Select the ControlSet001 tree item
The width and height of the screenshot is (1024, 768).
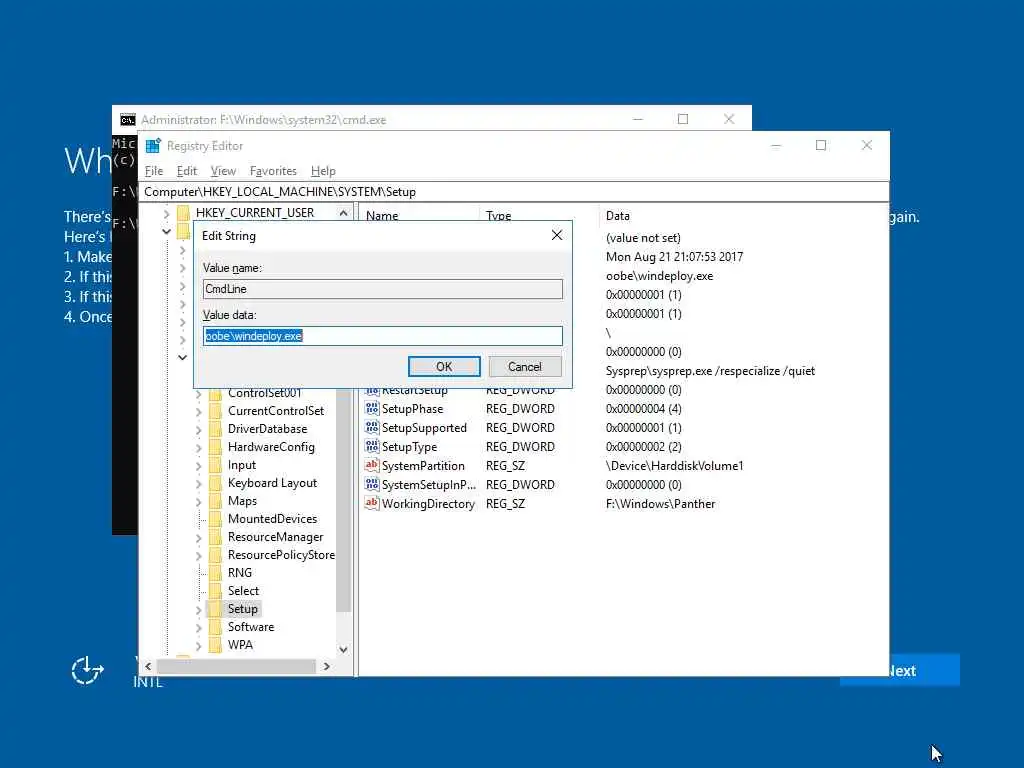point(264,393)
